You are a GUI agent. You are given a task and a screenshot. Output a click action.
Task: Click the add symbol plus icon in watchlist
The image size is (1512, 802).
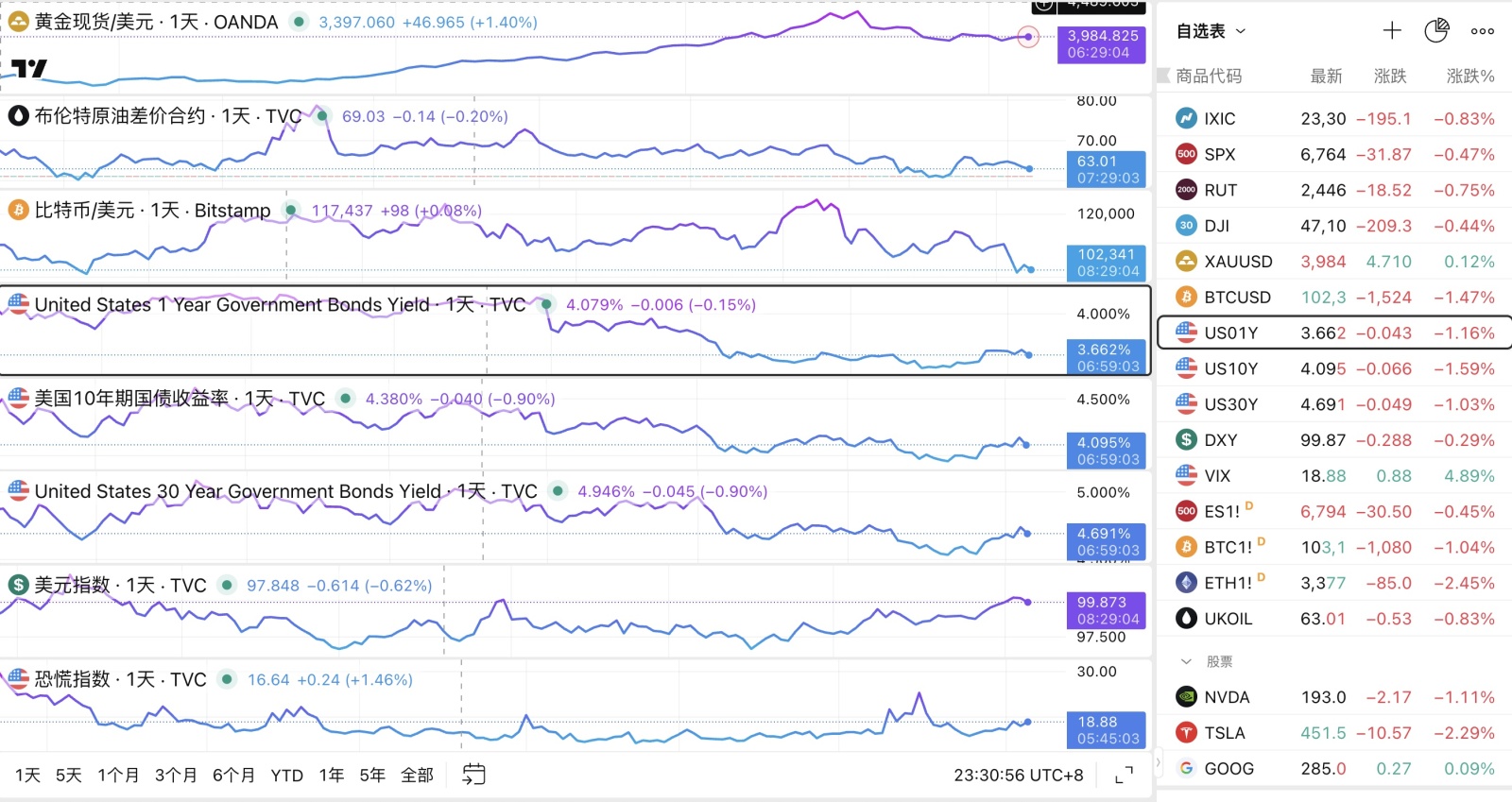[1392, 30]
